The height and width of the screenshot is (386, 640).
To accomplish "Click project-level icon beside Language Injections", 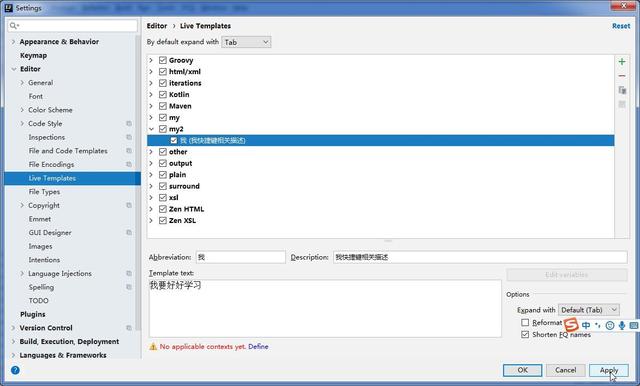I will coord(129,273).
